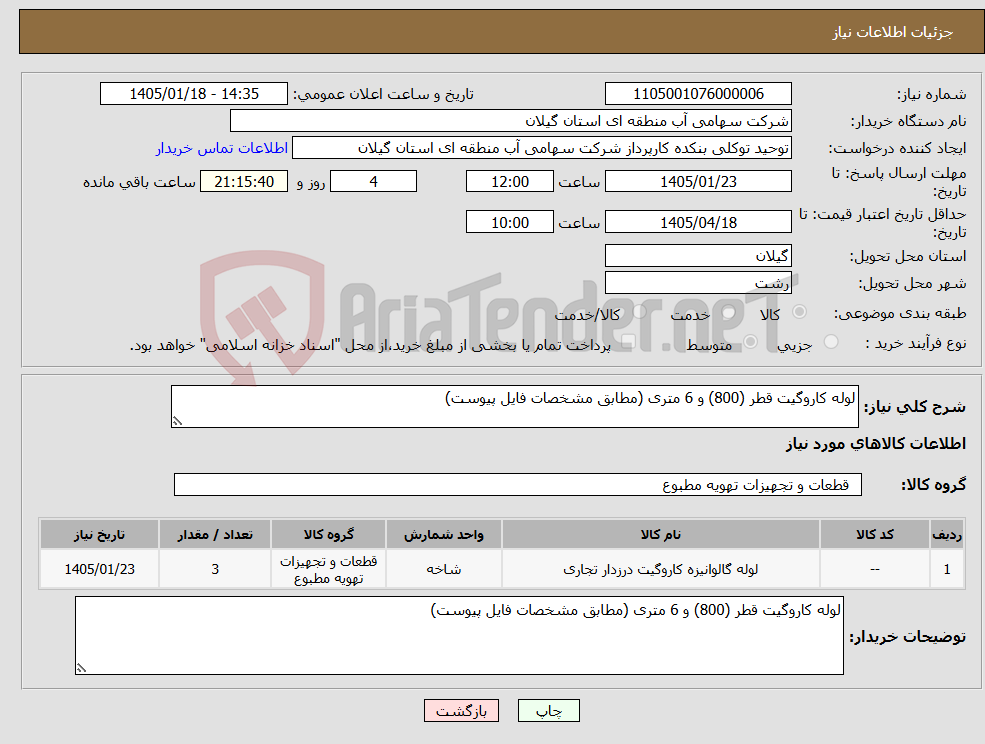
Task: Click the quantity cell showing 3
Action: tap(215, 569)
